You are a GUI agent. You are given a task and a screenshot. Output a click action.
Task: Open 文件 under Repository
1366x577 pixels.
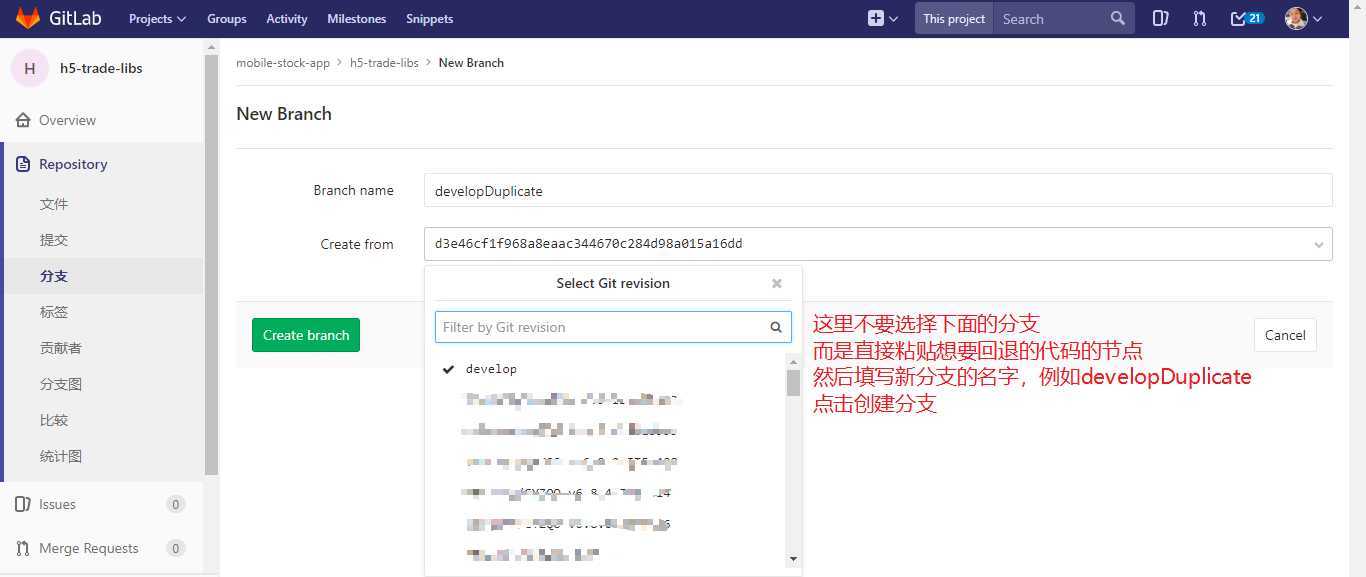(54, 204)
